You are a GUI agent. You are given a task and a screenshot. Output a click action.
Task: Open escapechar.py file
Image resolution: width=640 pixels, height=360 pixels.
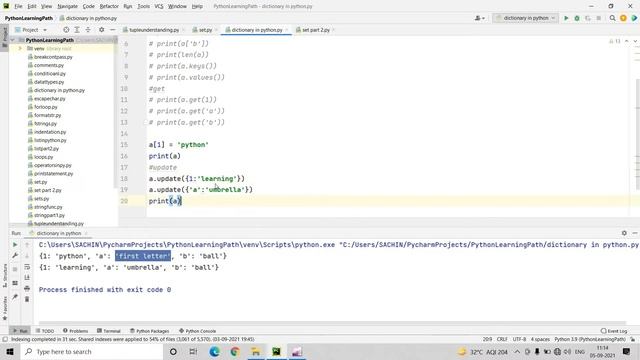pyautogui.click(x=49, y=98)
